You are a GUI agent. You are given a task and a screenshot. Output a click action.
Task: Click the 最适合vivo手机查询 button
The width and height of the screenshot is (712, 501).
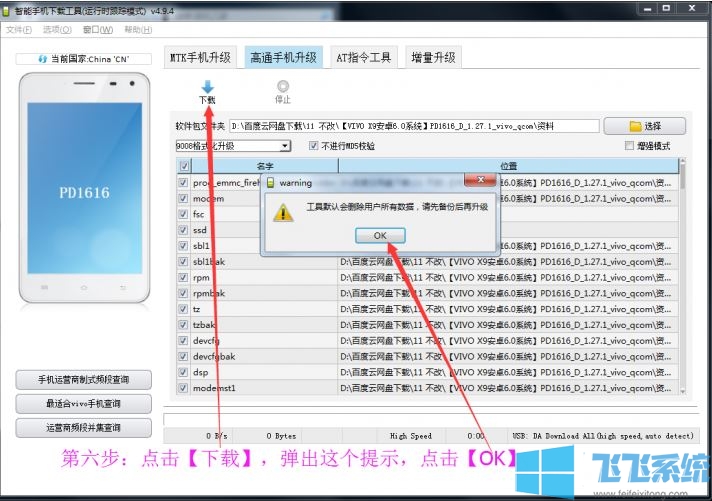84,404
